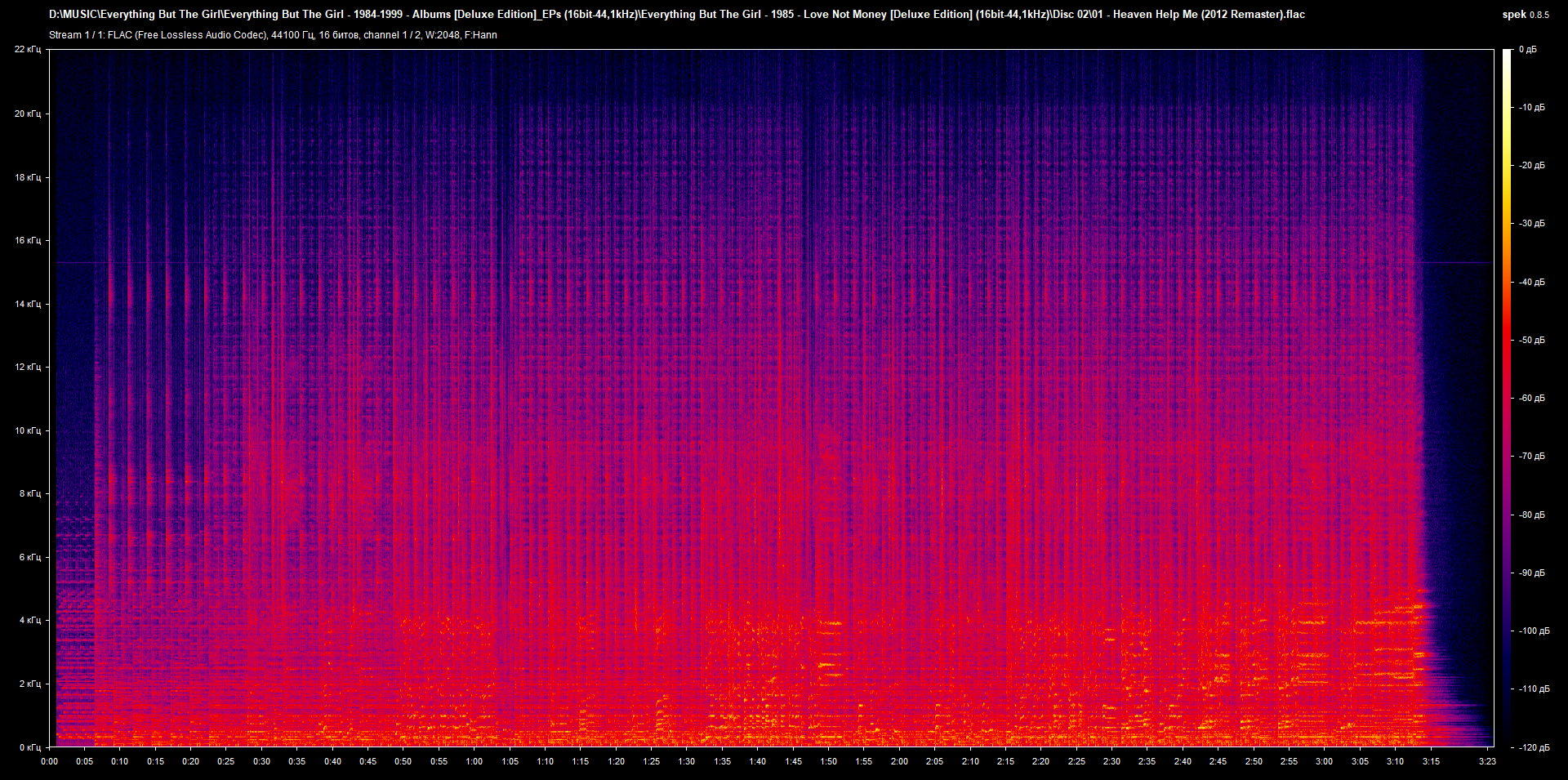Click the '-120 дБ' level label
This screenshot has height=780, width=1568.
(1534, 747)
